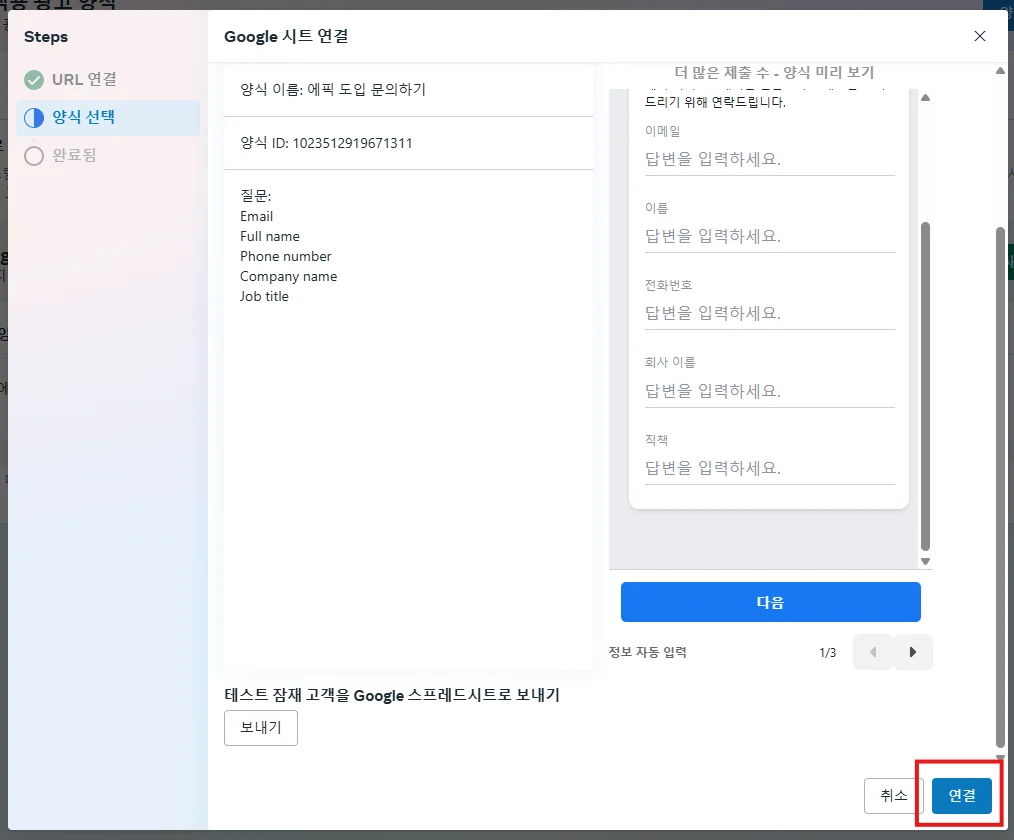
Task: Click the 양식 이름: 에픽 도입 문의하기 text
Action: coord(333,89)
